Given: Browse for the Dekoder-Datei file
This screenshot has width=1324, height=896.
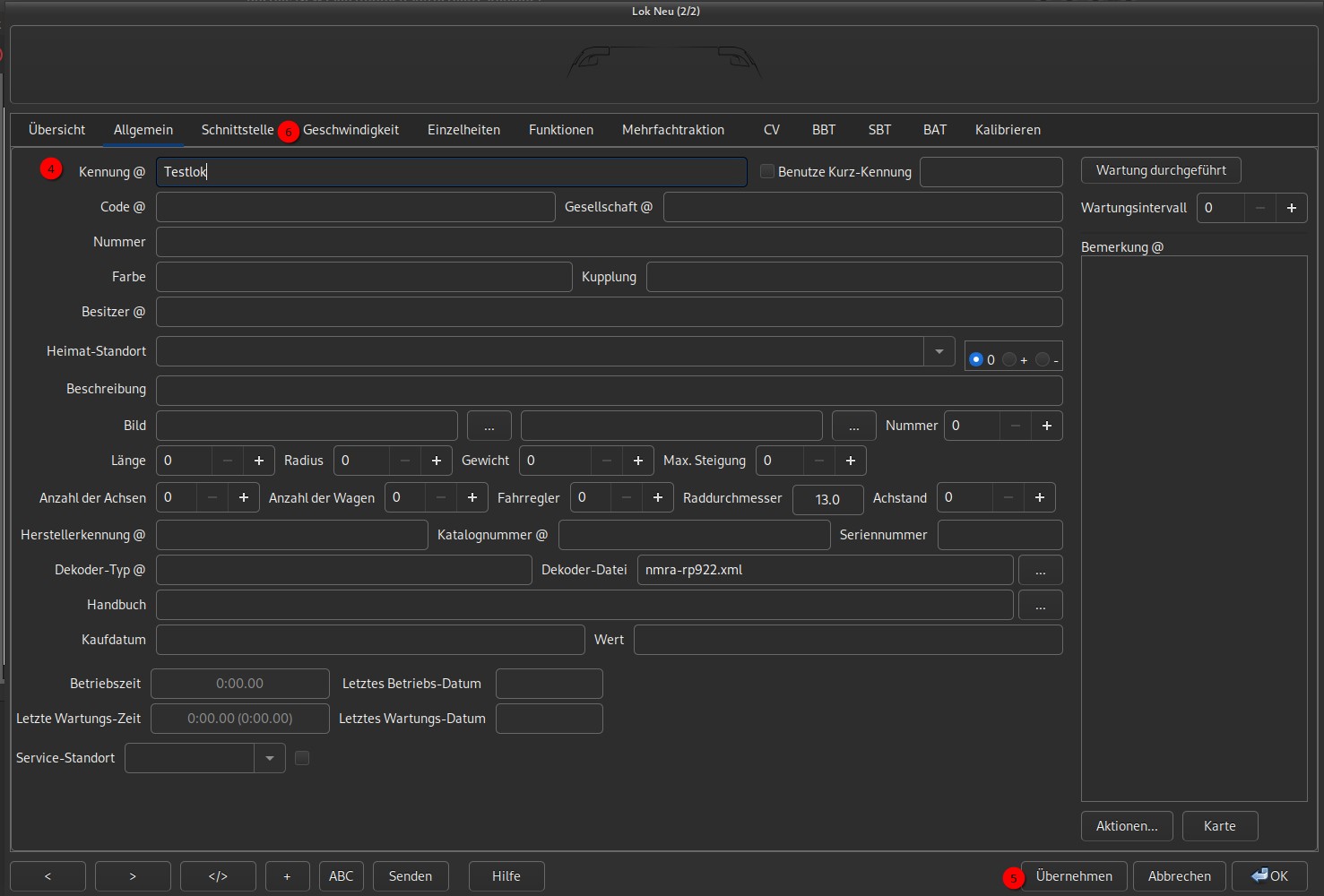Looking at the screenshot, I should [1040, 571].
